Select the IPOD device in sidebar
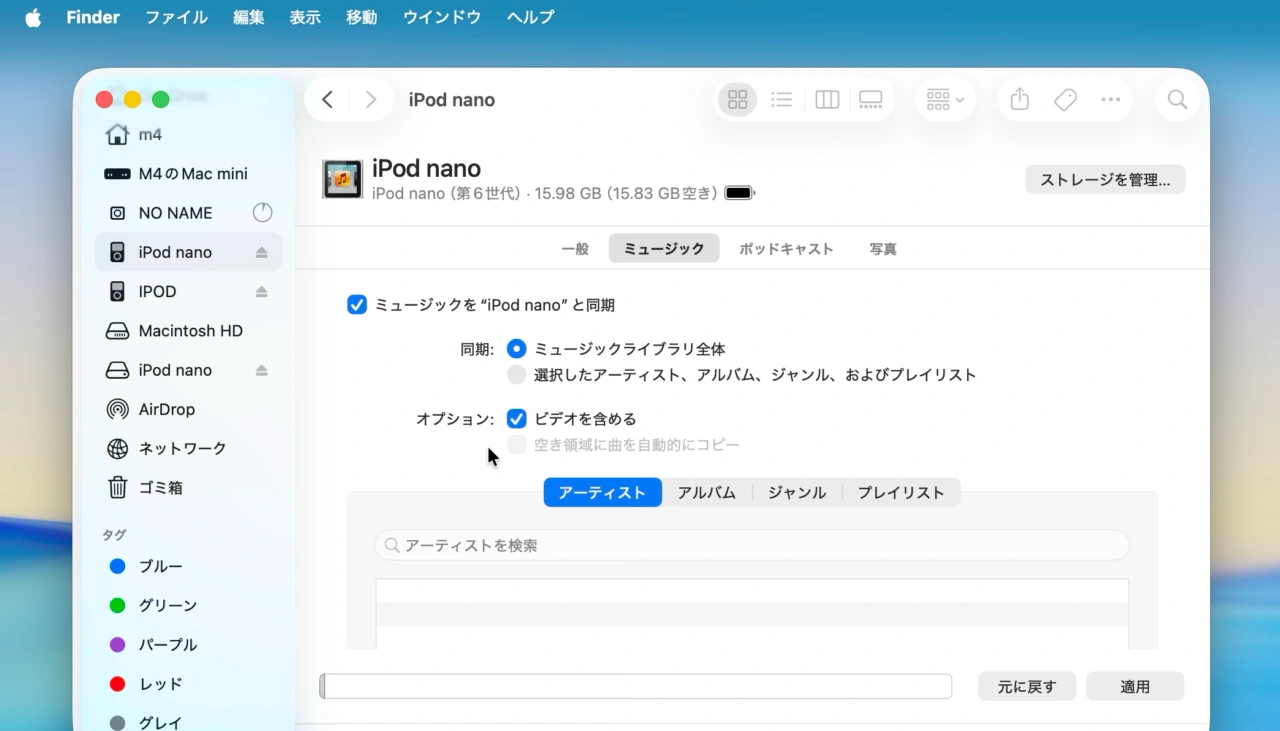This screenshot has height=731, width=1280. (x=188, y=292)
